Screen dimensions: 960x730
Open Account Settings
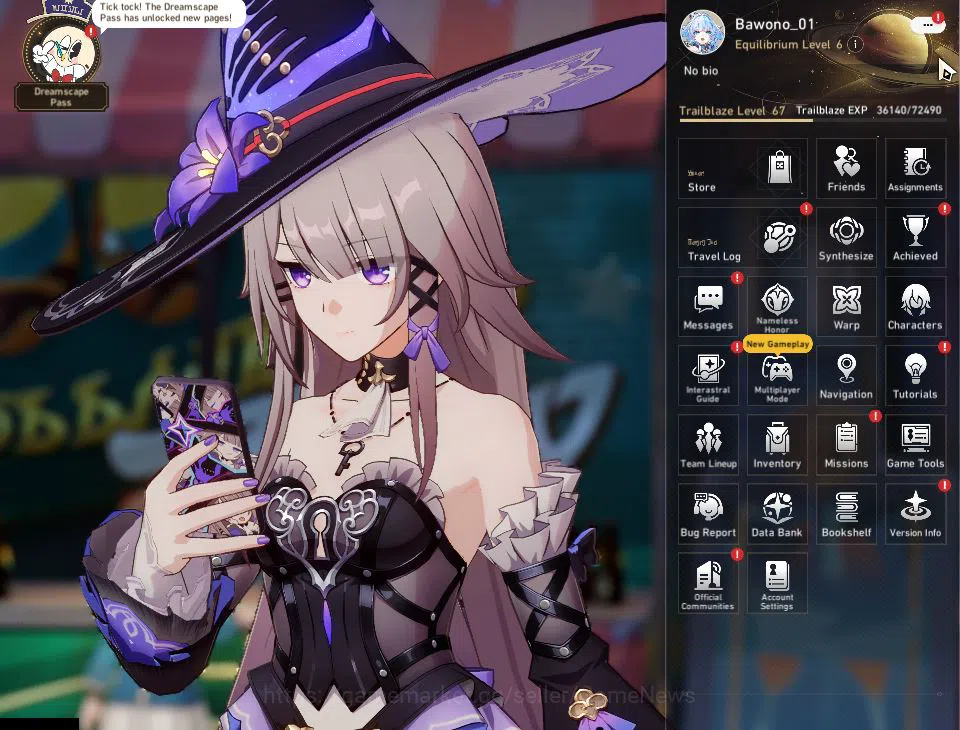pos(777,584)
